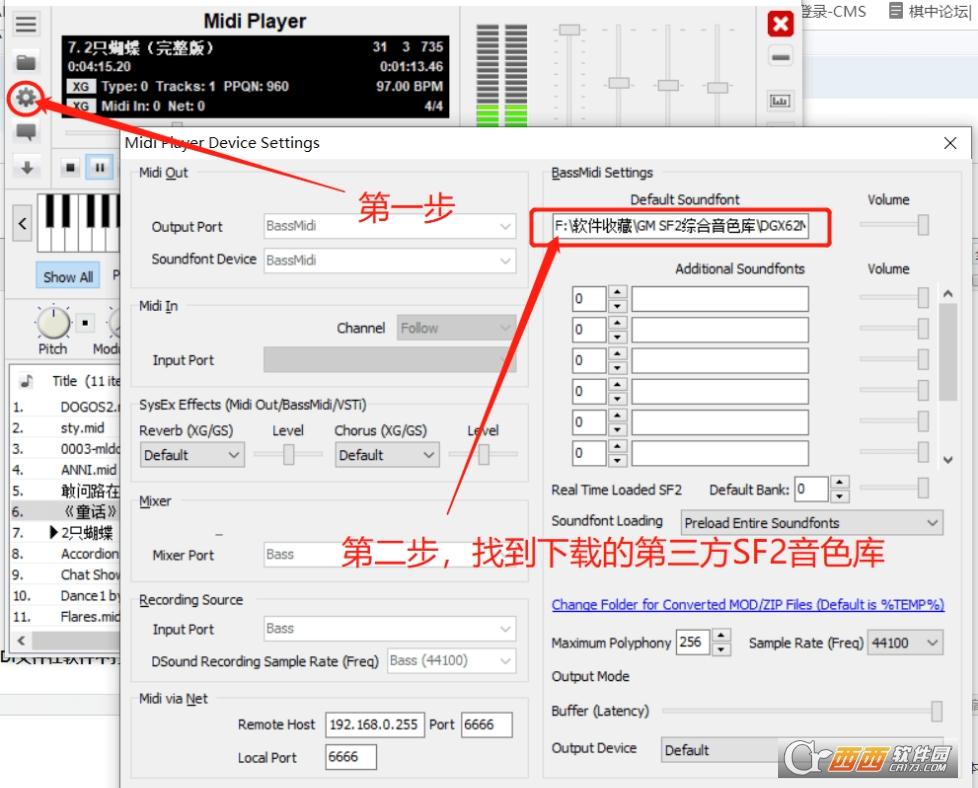Click the first Additional Soundfonts path field

[720, 299]
